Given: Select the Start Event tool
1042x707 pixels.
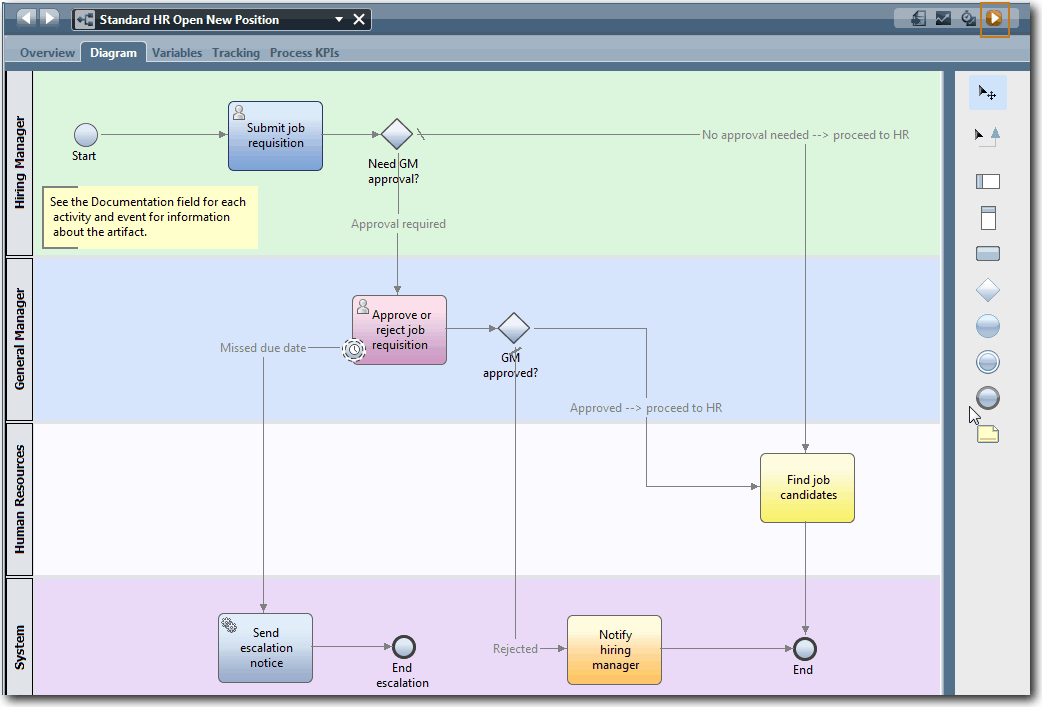Looking at the screenshot, I should [987, 325].
